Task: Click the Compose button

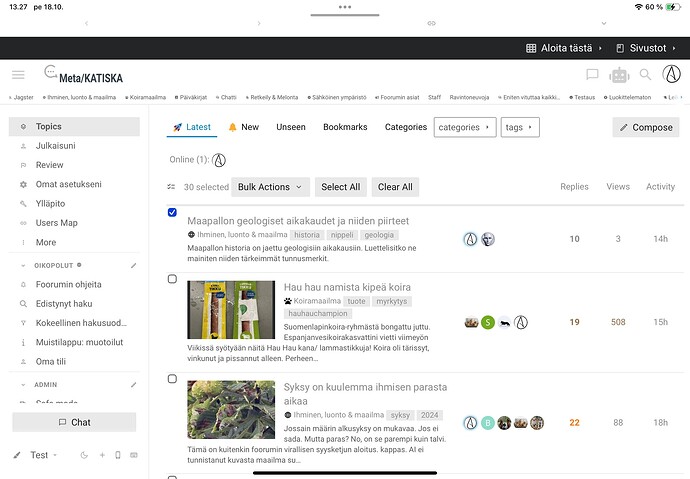Action: (646, 128)
